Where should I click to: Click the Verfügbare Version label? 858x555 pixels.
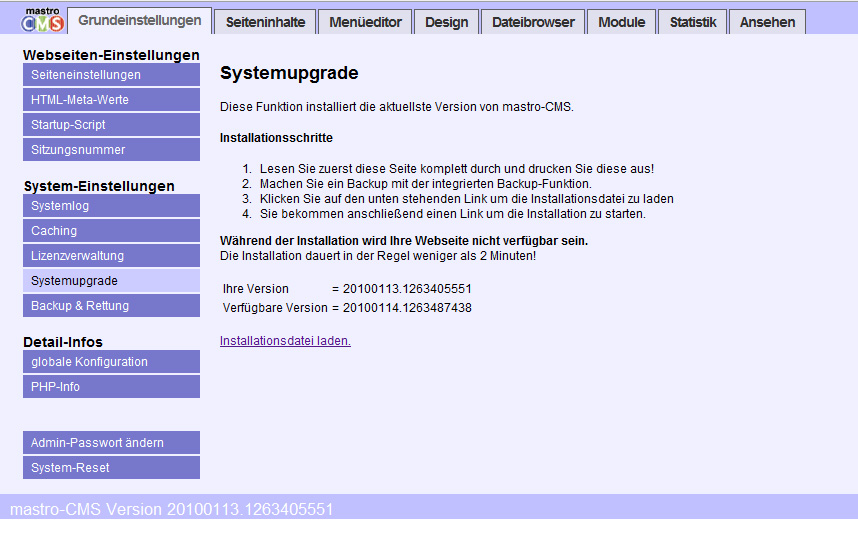tap(275, 308)
